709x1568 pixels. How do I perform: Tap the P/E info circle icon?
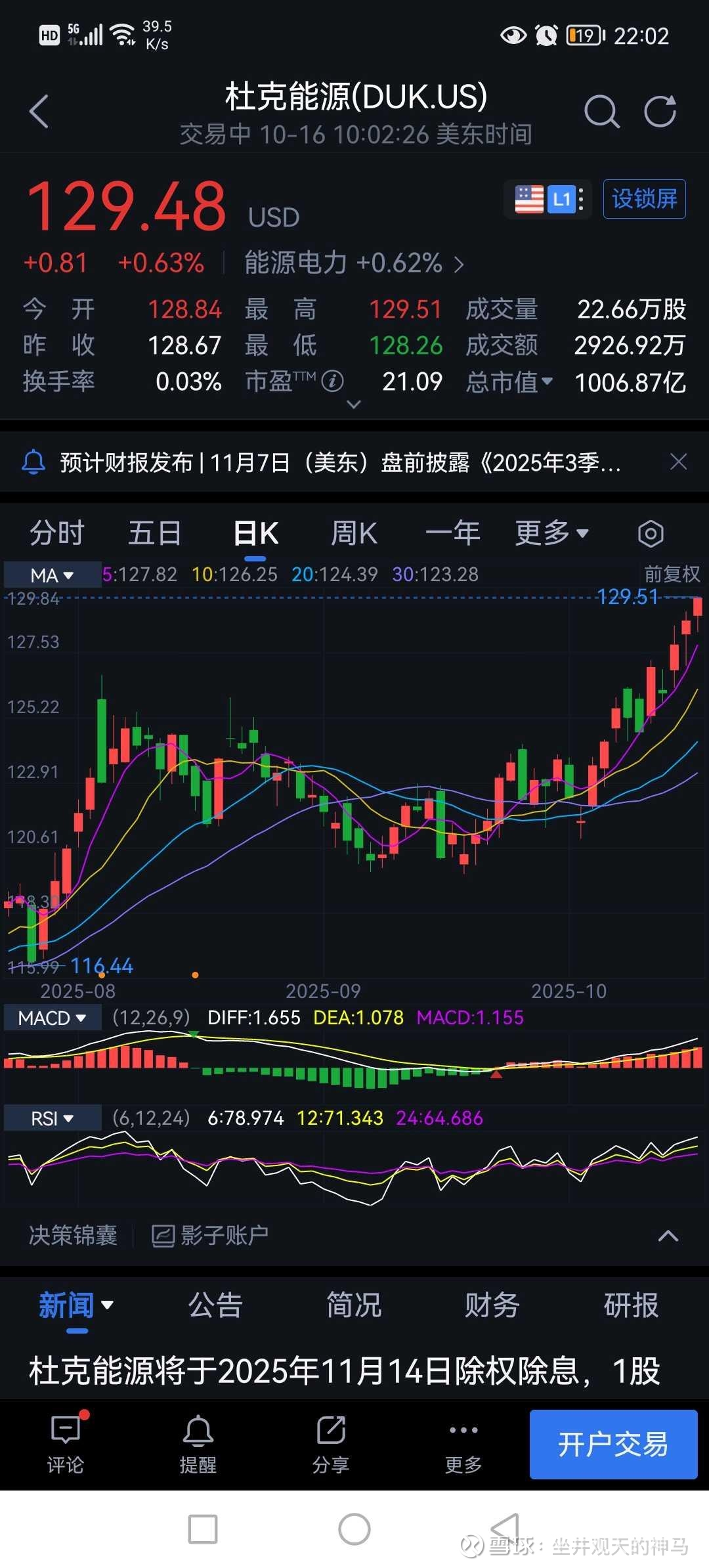[x=333, y=381]
